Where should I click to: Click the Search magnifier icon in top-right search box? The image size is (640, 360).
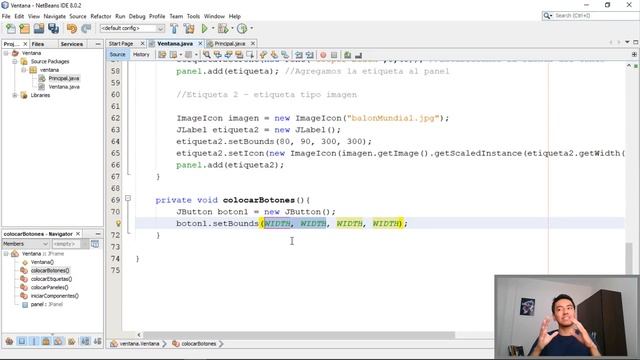pos(547,16)
